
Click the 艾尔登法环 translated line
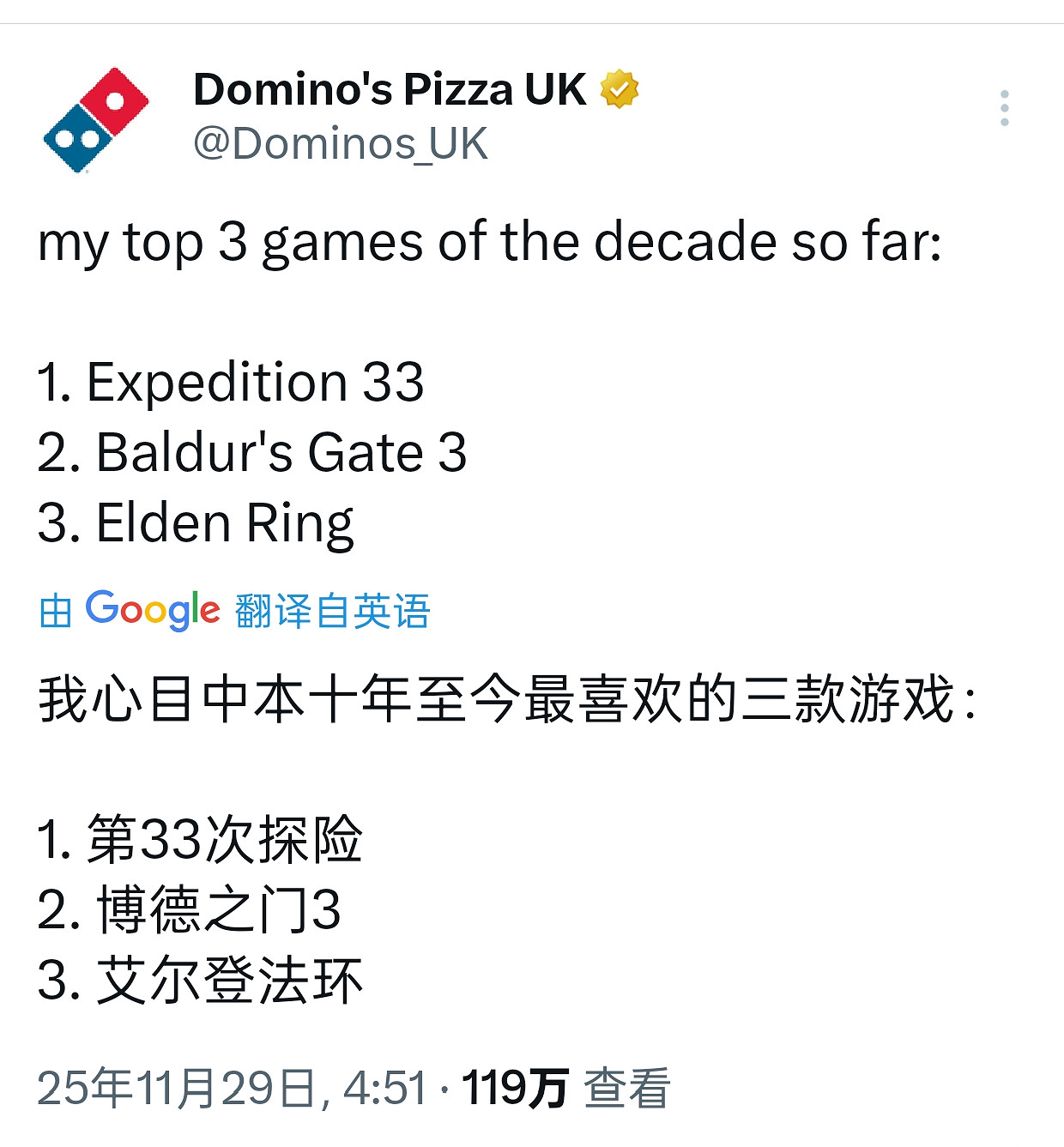pyautogui.click(x=201, y=980)
